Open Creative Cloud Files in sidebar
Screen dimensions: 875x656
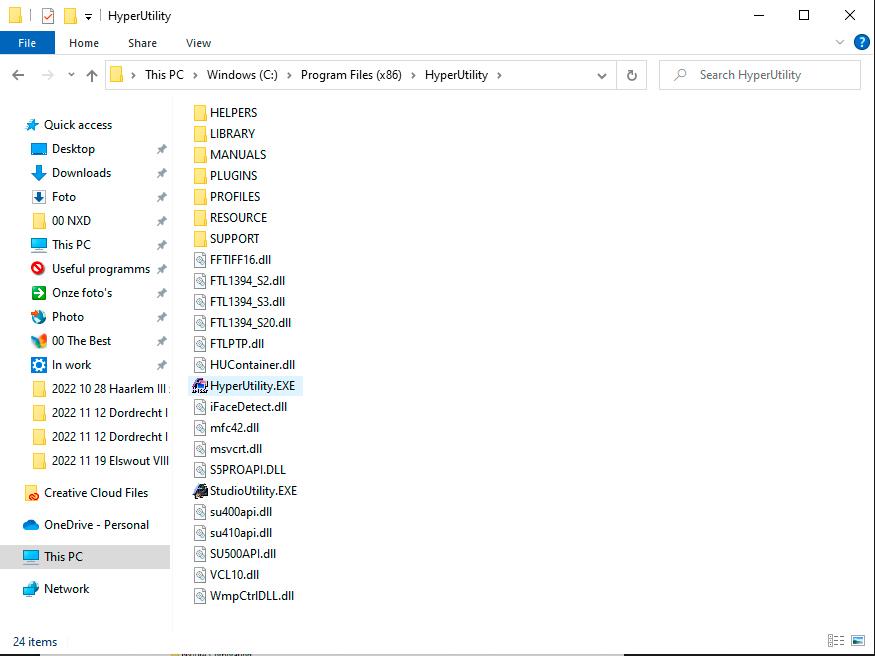96,493
